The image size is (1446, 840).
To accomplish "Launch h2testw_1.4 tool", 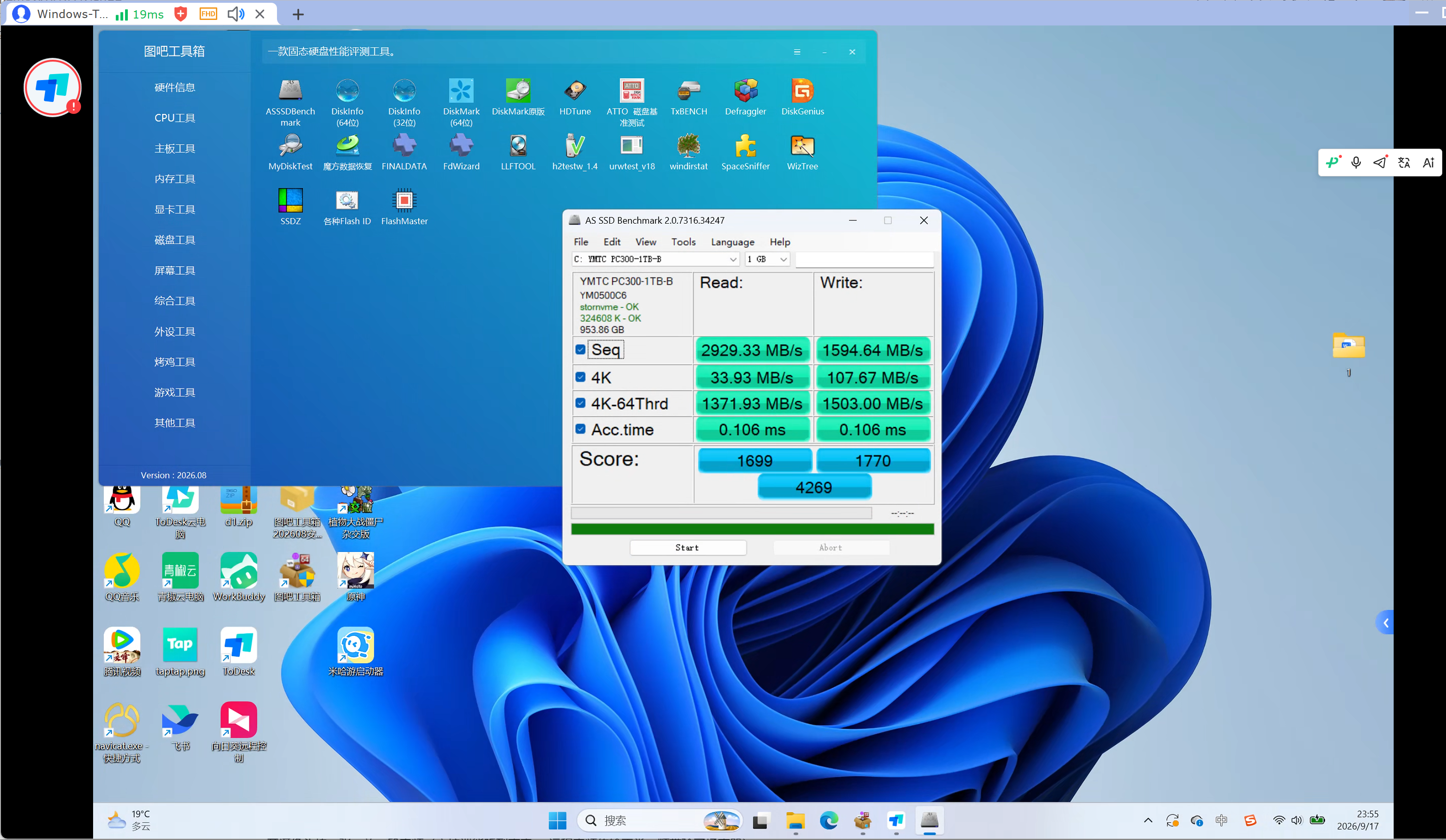I will click(x=575, y=146).
